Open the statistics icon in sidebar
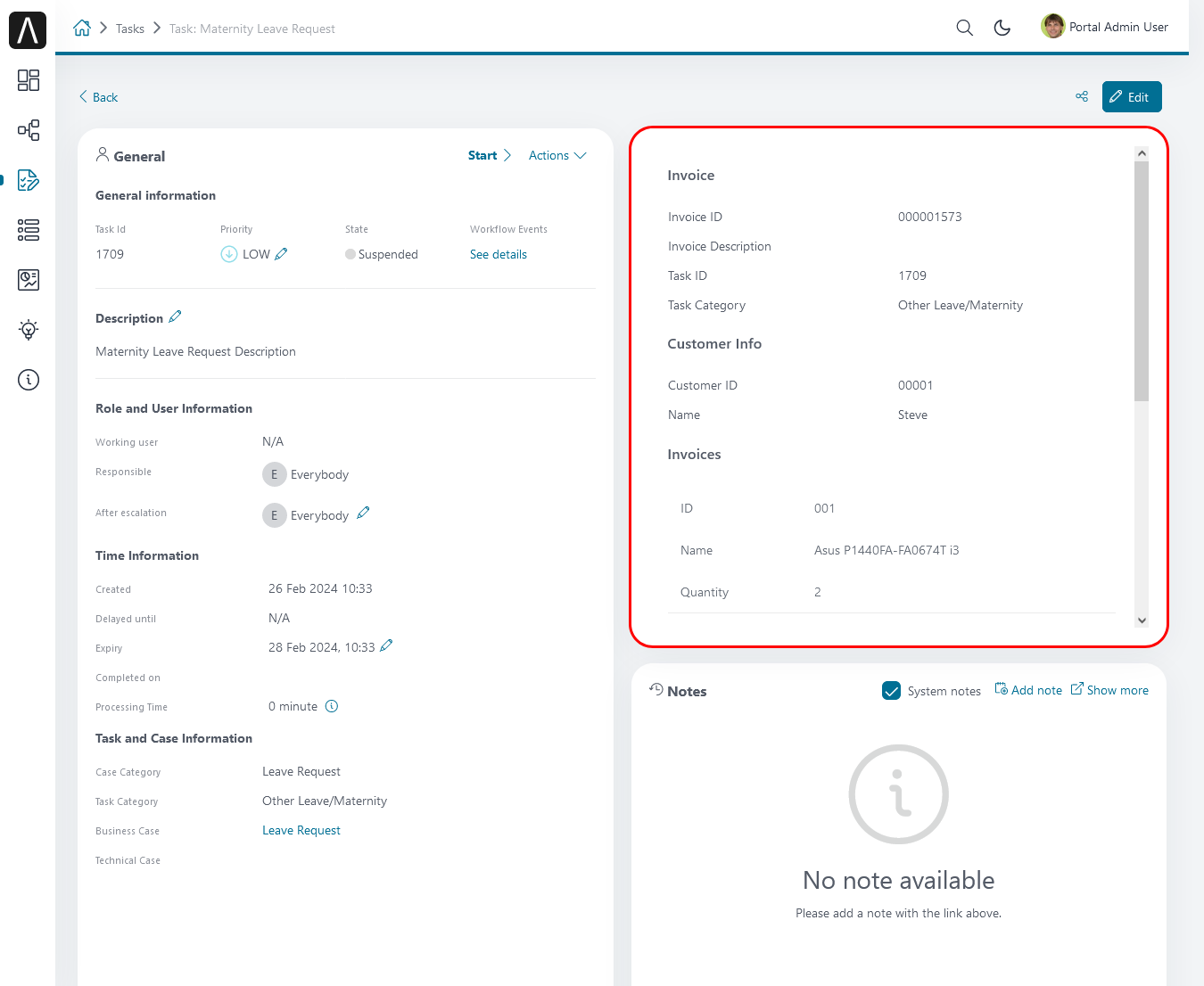The width and height of the screenshot is (1204, 986). coord(29,280)
